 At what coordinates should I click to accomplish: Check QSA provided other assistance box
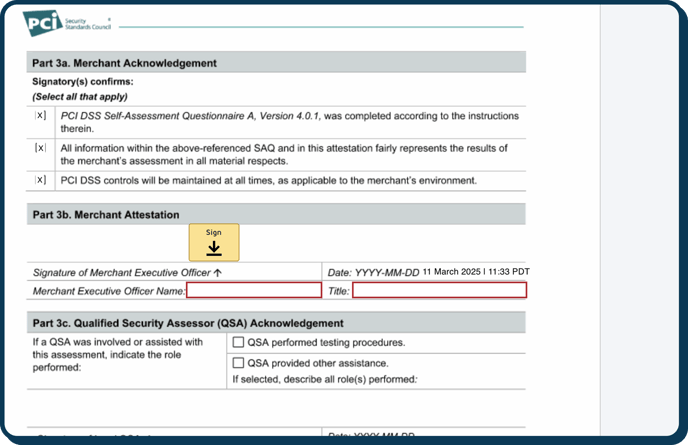coord(238,362)
